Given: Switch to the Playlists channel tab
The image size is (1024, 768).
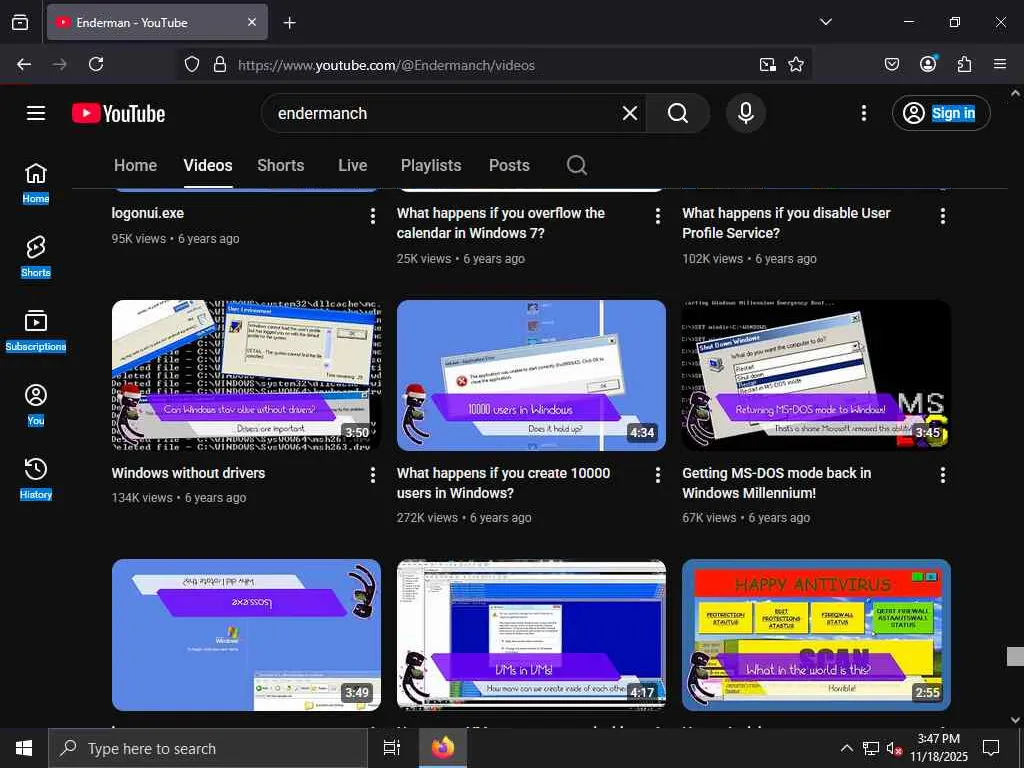Looking at the screenshot, I should coord(431,165).
